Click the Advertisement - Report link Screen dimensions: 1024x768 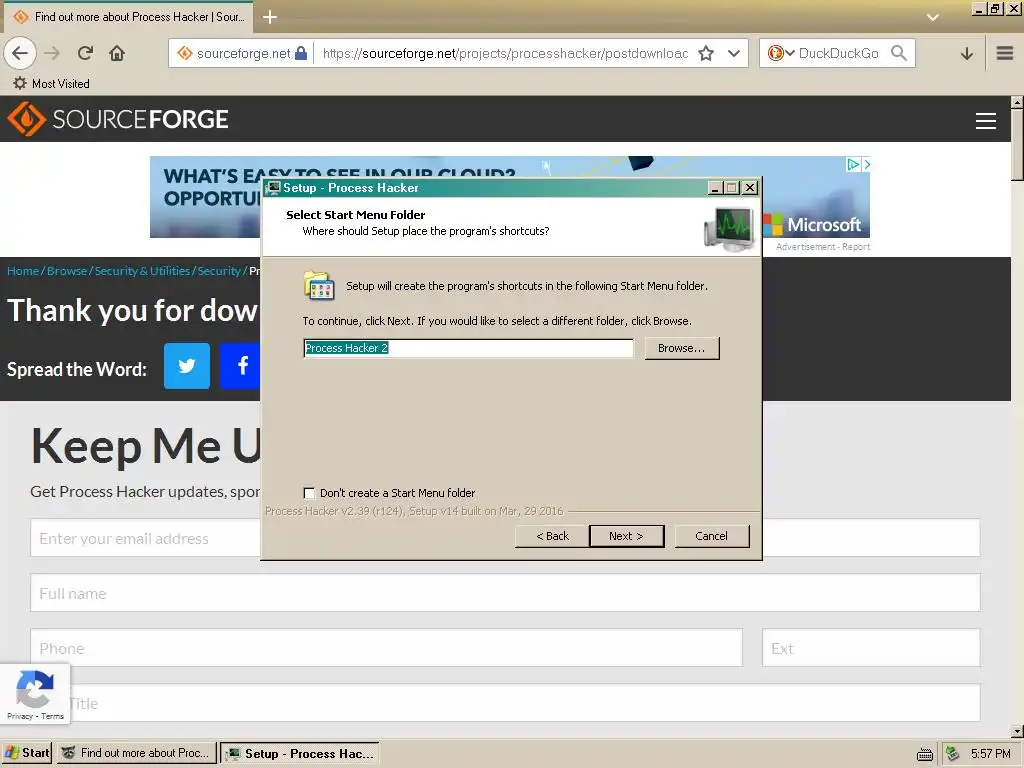coord(823,247)
